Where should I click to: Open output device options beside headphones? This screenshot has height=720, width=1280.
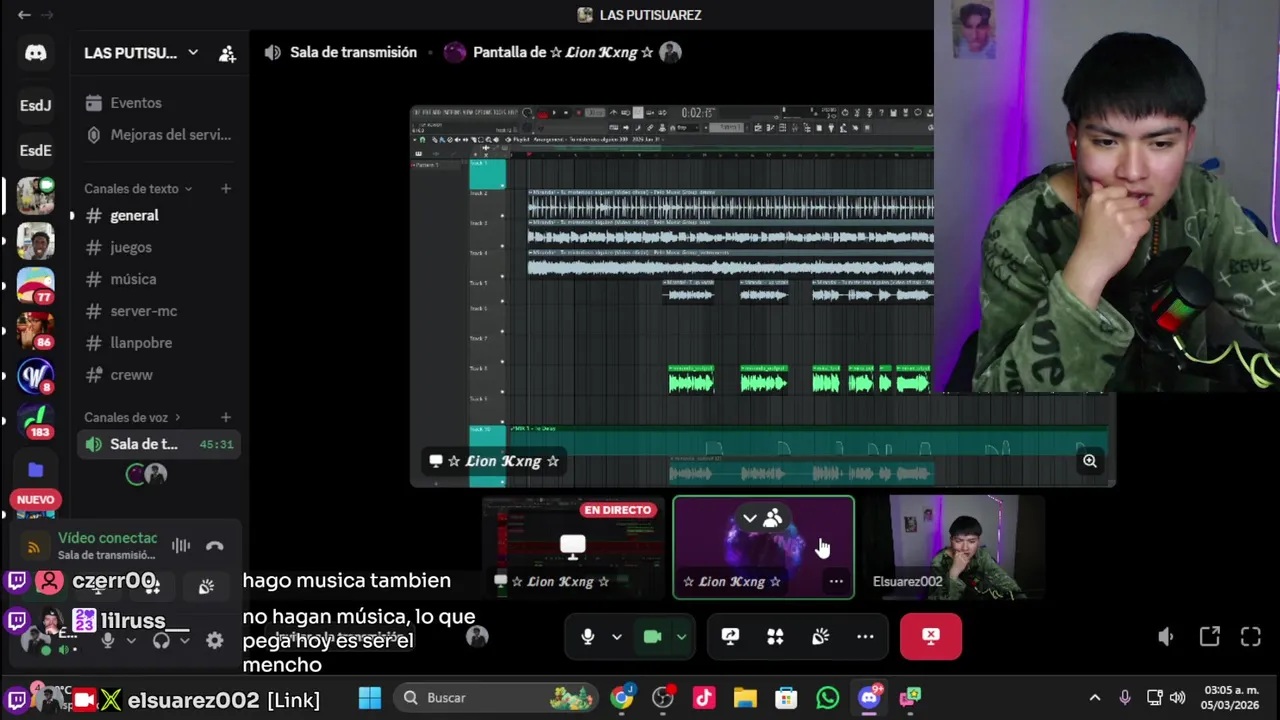pos(184,640)
